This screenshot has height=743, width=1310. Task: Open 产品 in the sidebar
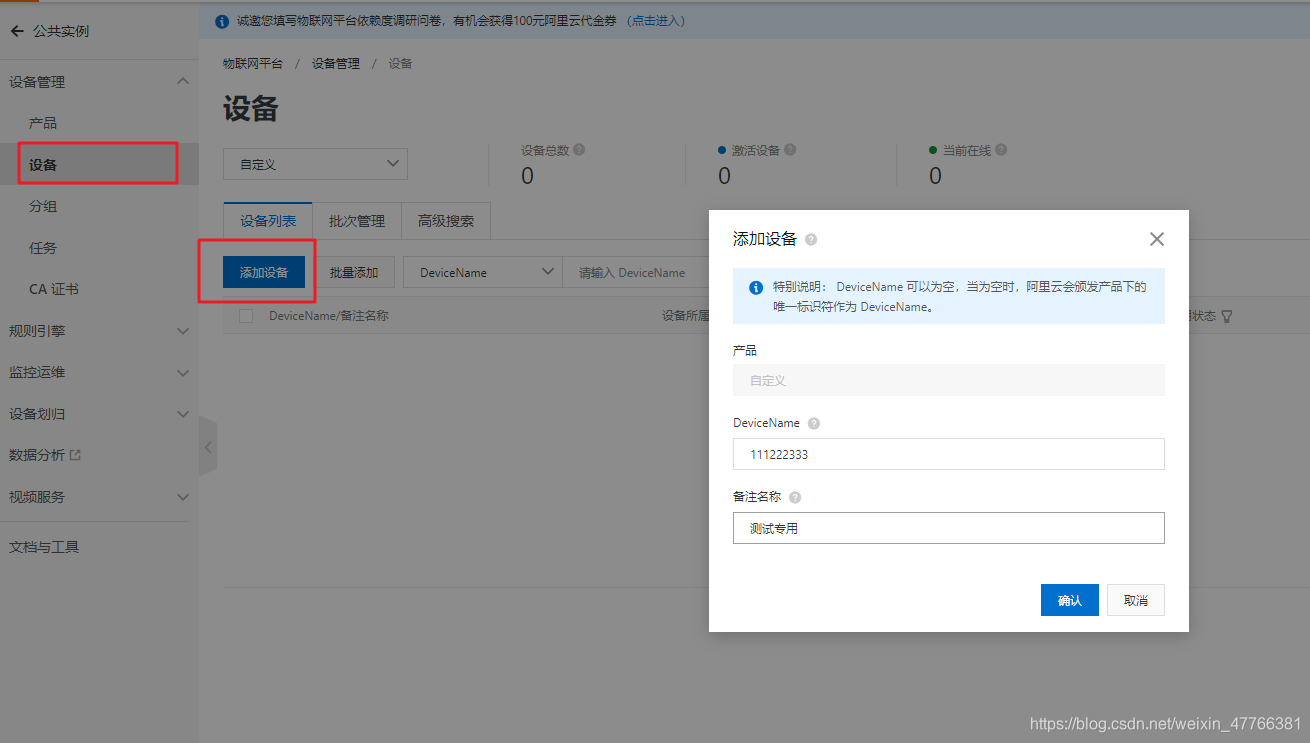[43, 123]
